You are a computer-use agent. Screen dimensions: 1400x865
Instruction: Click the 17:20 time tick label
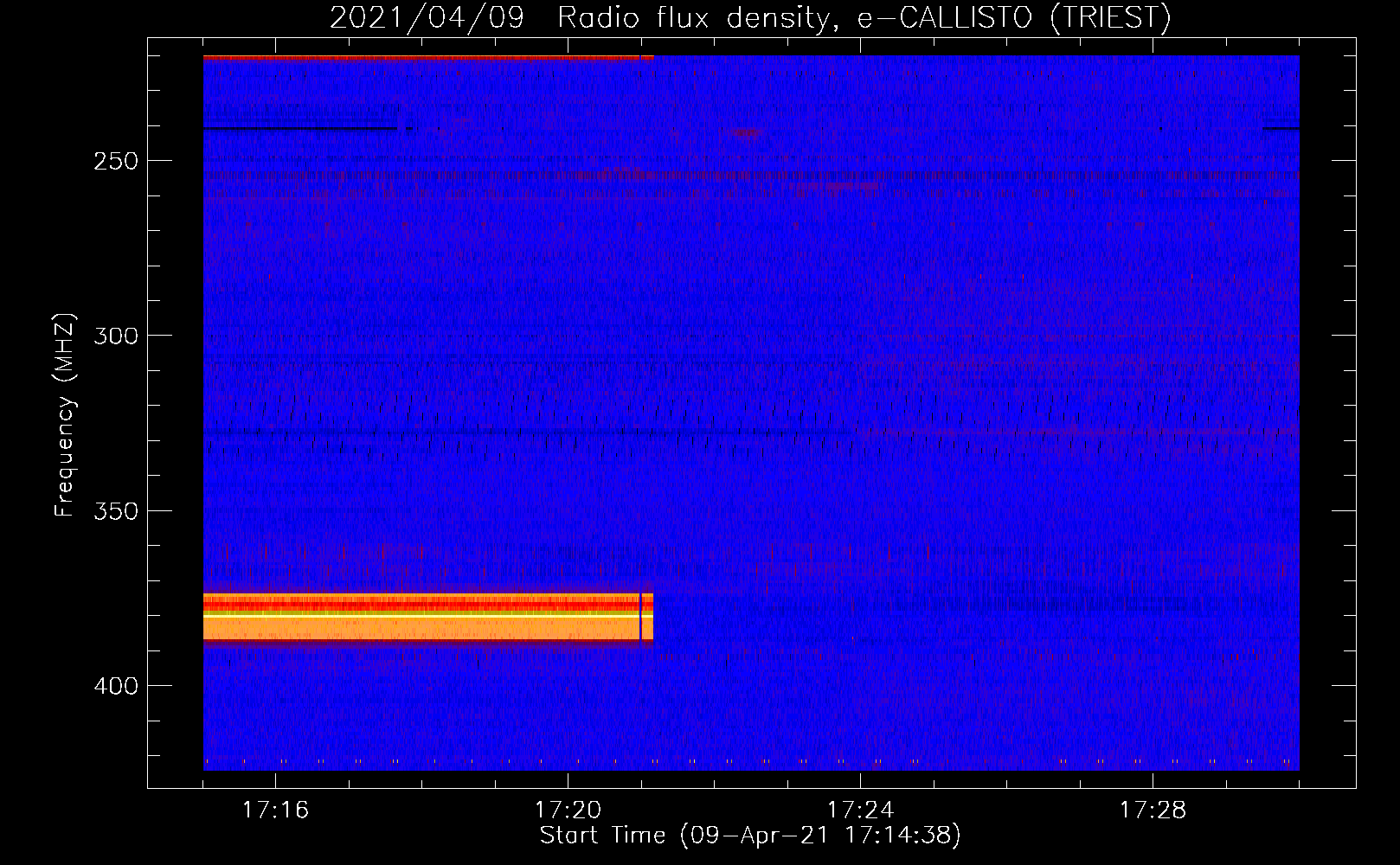pyautogui.click(x=568, y=810)
